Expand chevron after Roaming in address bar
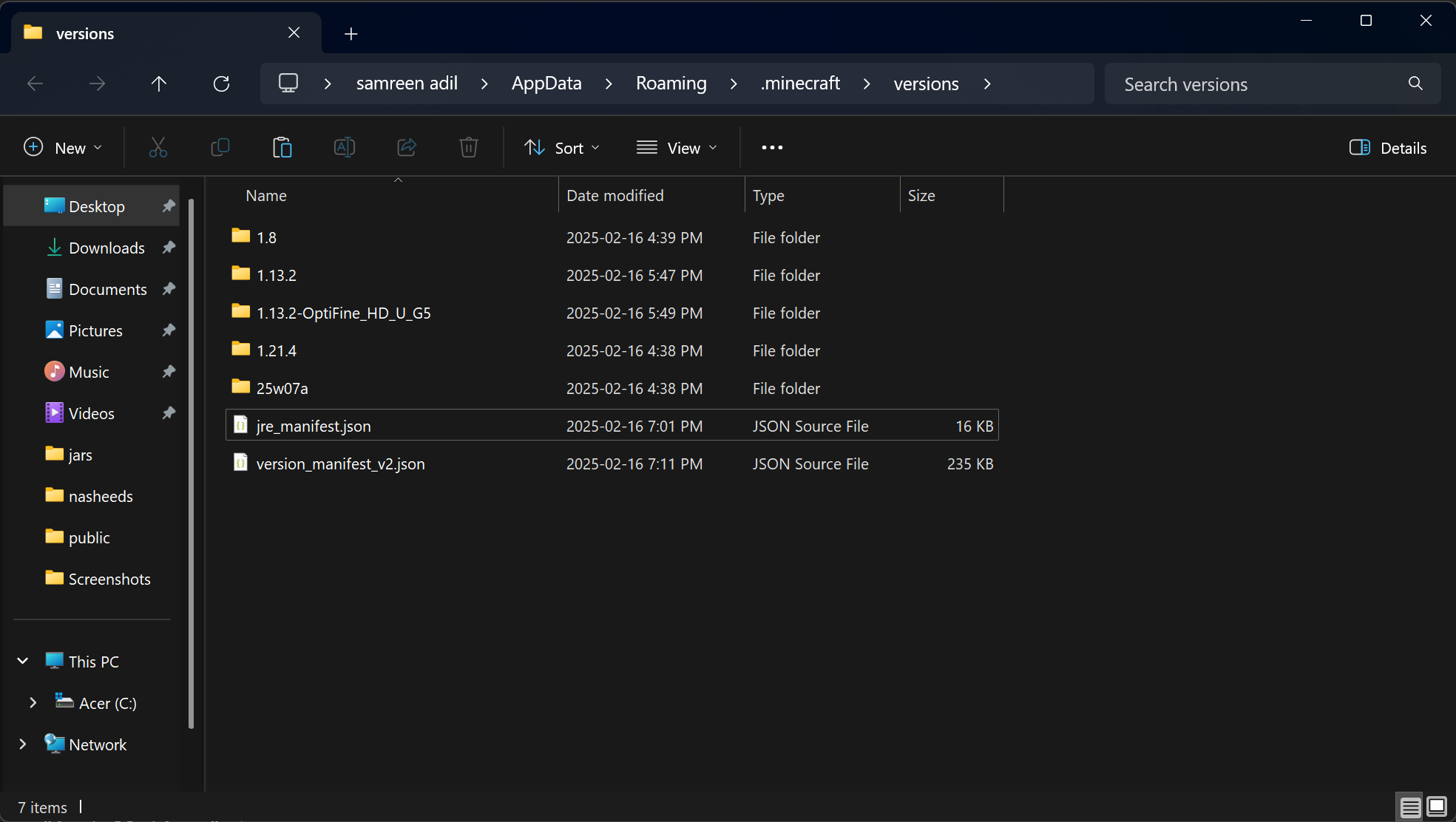 pos(734,84)
